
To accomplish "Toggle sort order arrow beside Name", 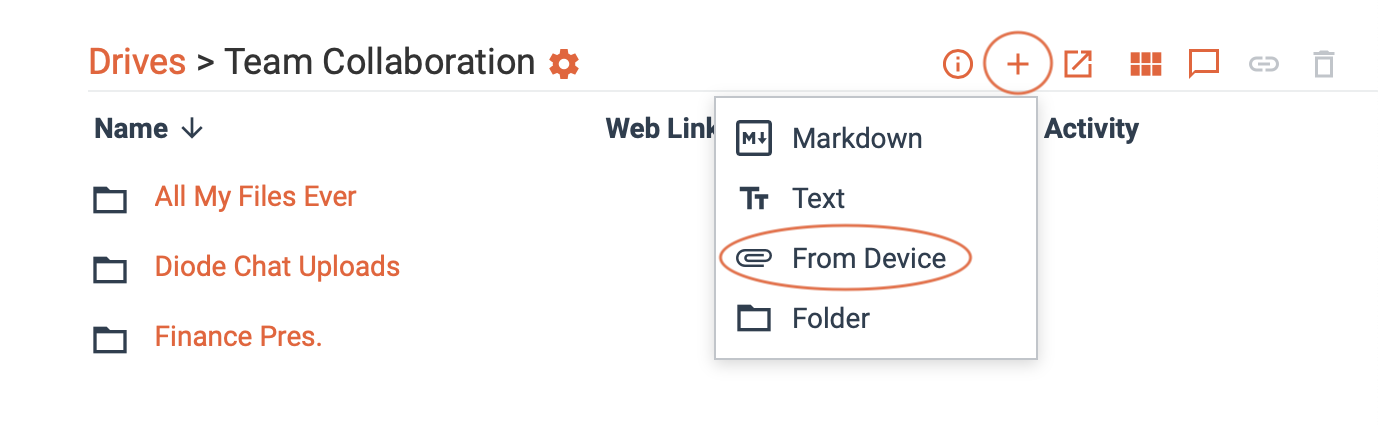I will click(192, 129).
